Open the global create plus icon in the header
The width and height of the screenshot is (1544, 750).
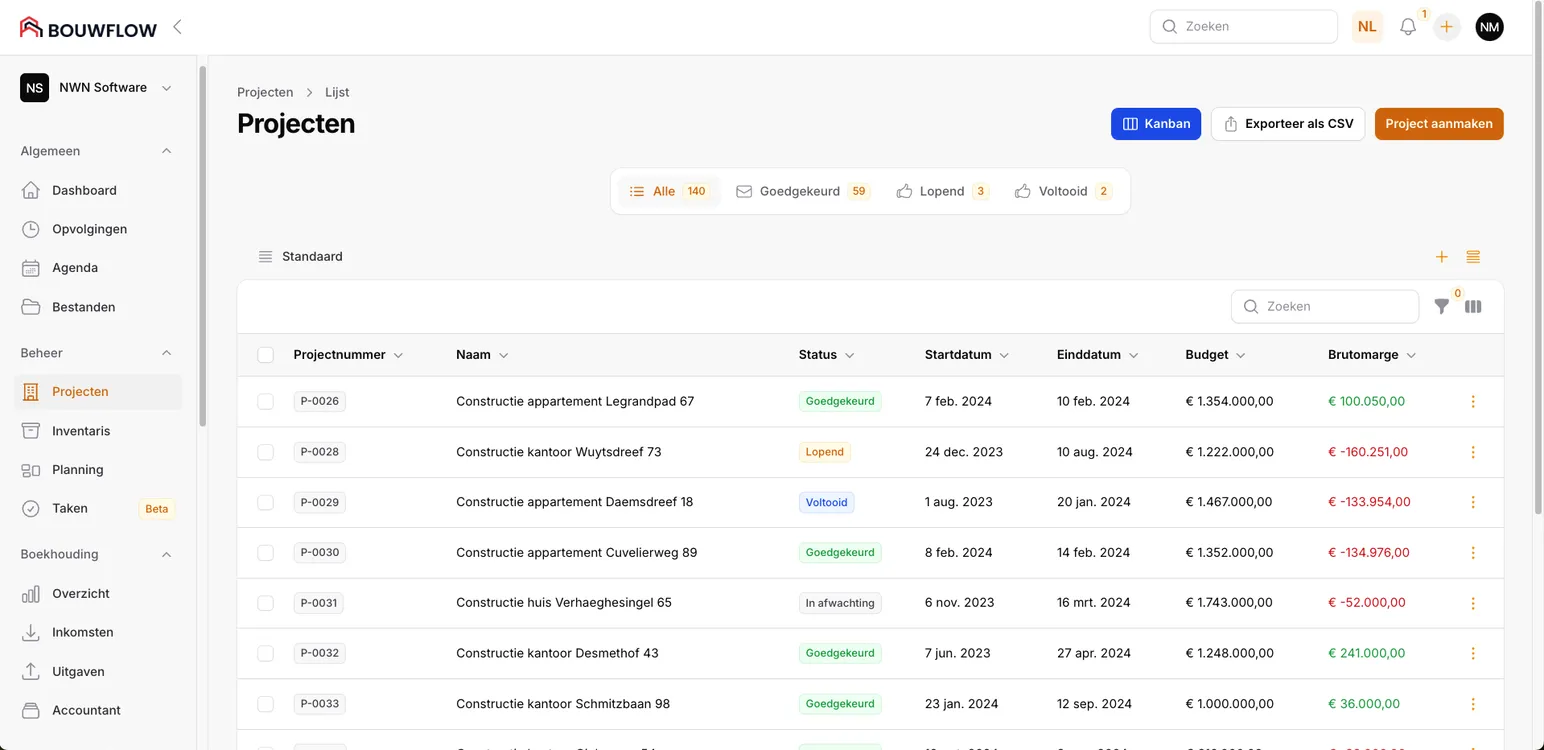coord(1446,26)
